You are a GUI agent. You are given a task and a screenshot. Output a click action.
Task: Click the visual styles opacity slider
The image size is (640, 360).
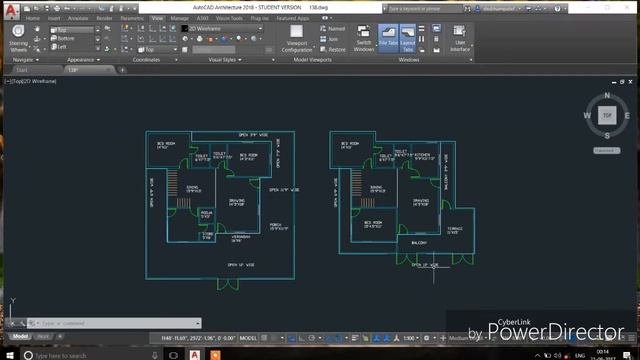coord(214,50)
